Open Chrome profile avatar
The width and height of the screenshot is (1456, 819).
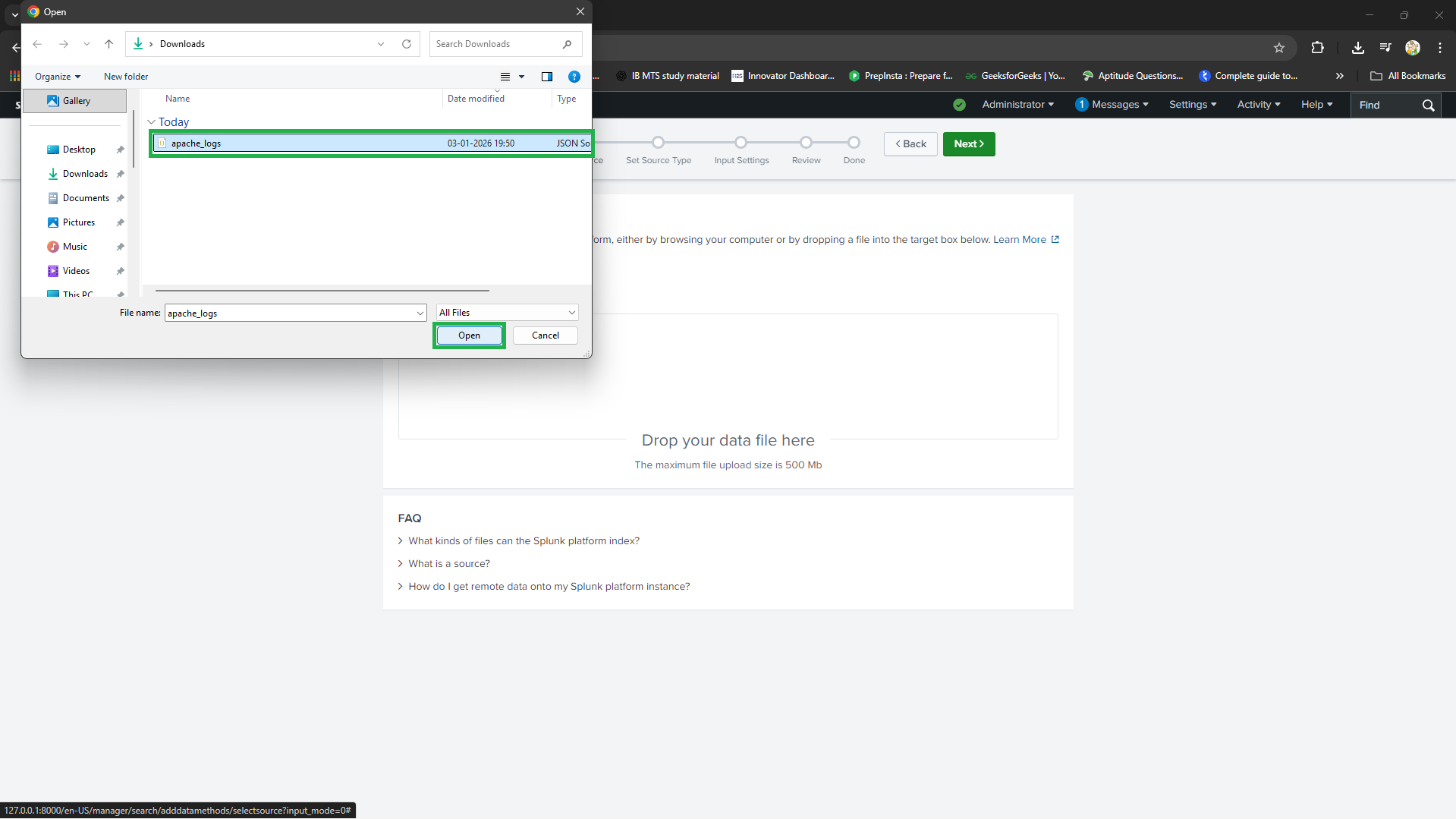1413,48
